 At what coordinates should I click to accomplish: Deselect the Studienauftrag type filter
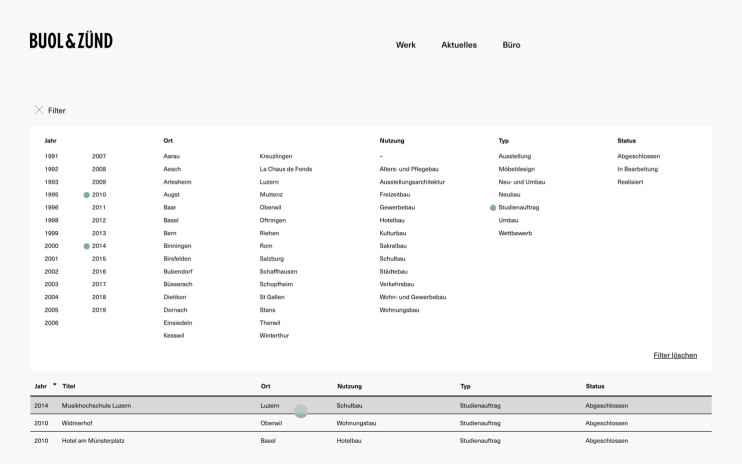518,208
